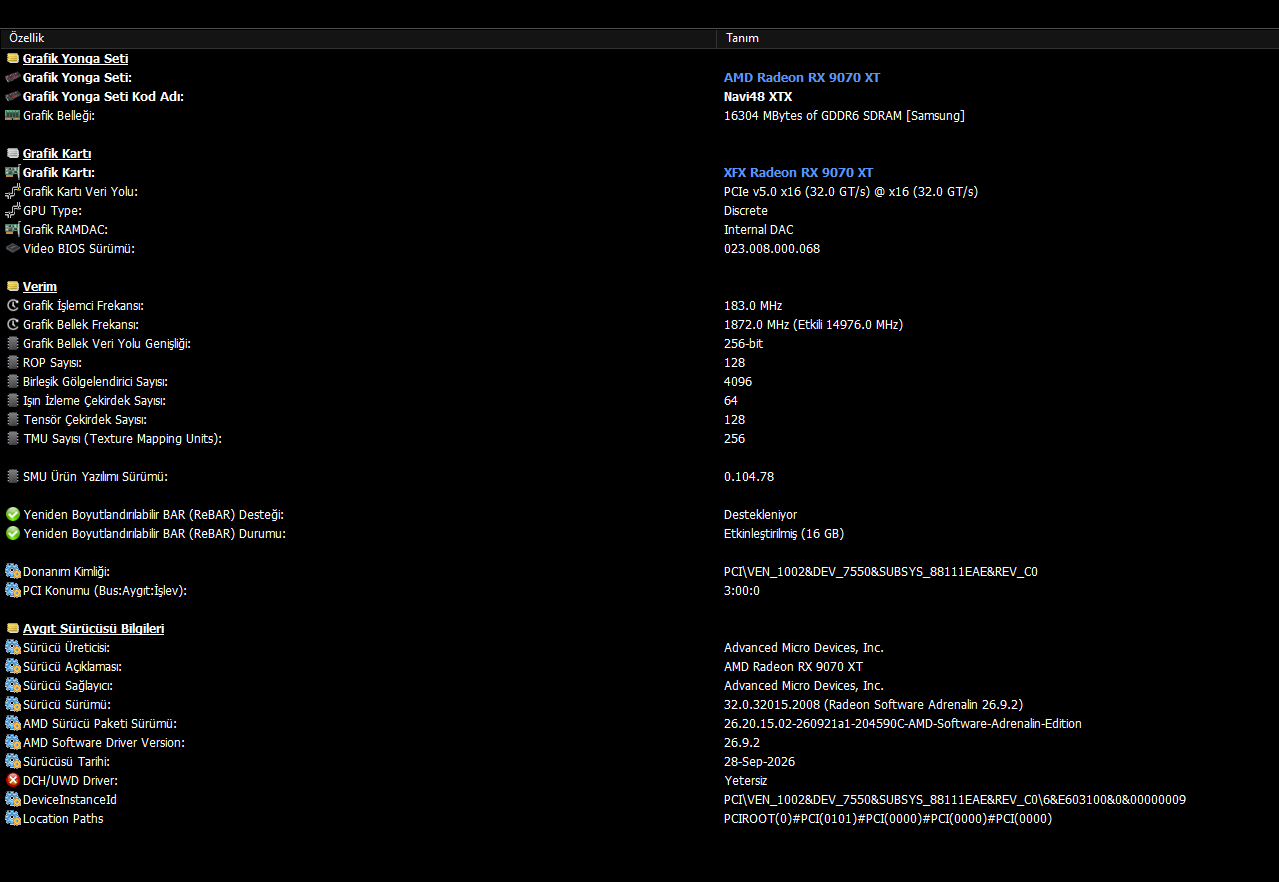The width and height of the screenshot is (1279, 882).
Task: Click the chip icon beside ROP Sayısı
Action: (12, 363)
